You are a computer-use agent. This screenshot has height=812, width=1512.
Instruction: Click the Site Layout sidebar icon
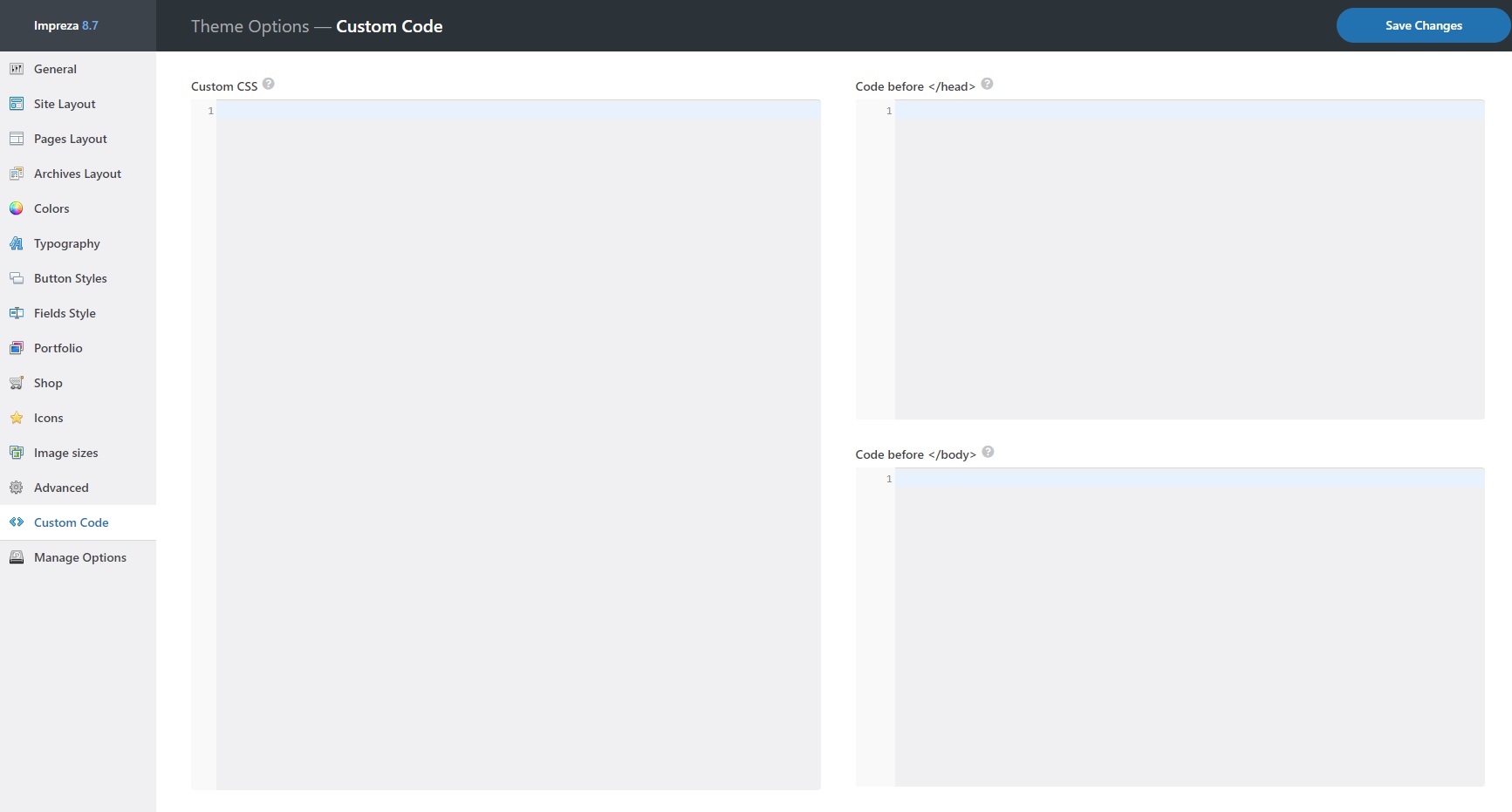(17, 104)
